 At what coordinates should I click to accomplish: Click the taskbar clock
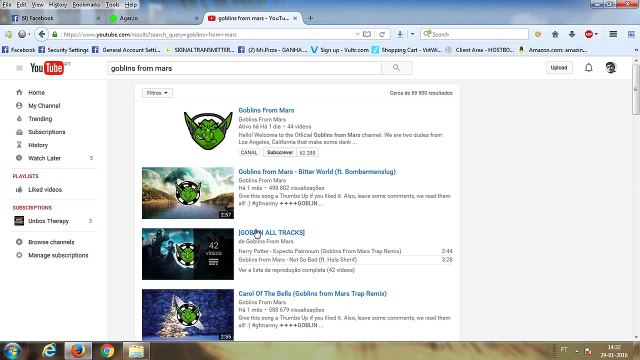(x=614, y=351)
